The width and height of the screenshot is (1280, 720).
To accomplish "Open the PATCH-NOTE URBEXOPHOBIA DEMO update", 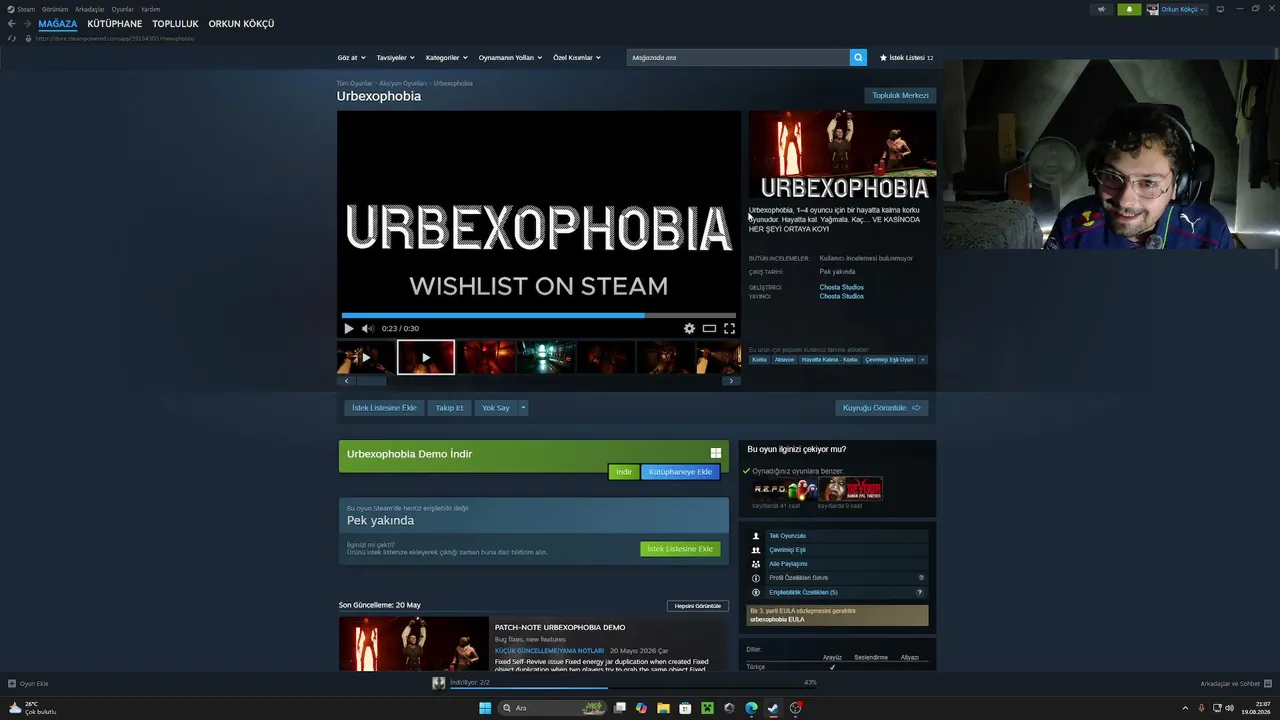I will (x=560, y=627).
